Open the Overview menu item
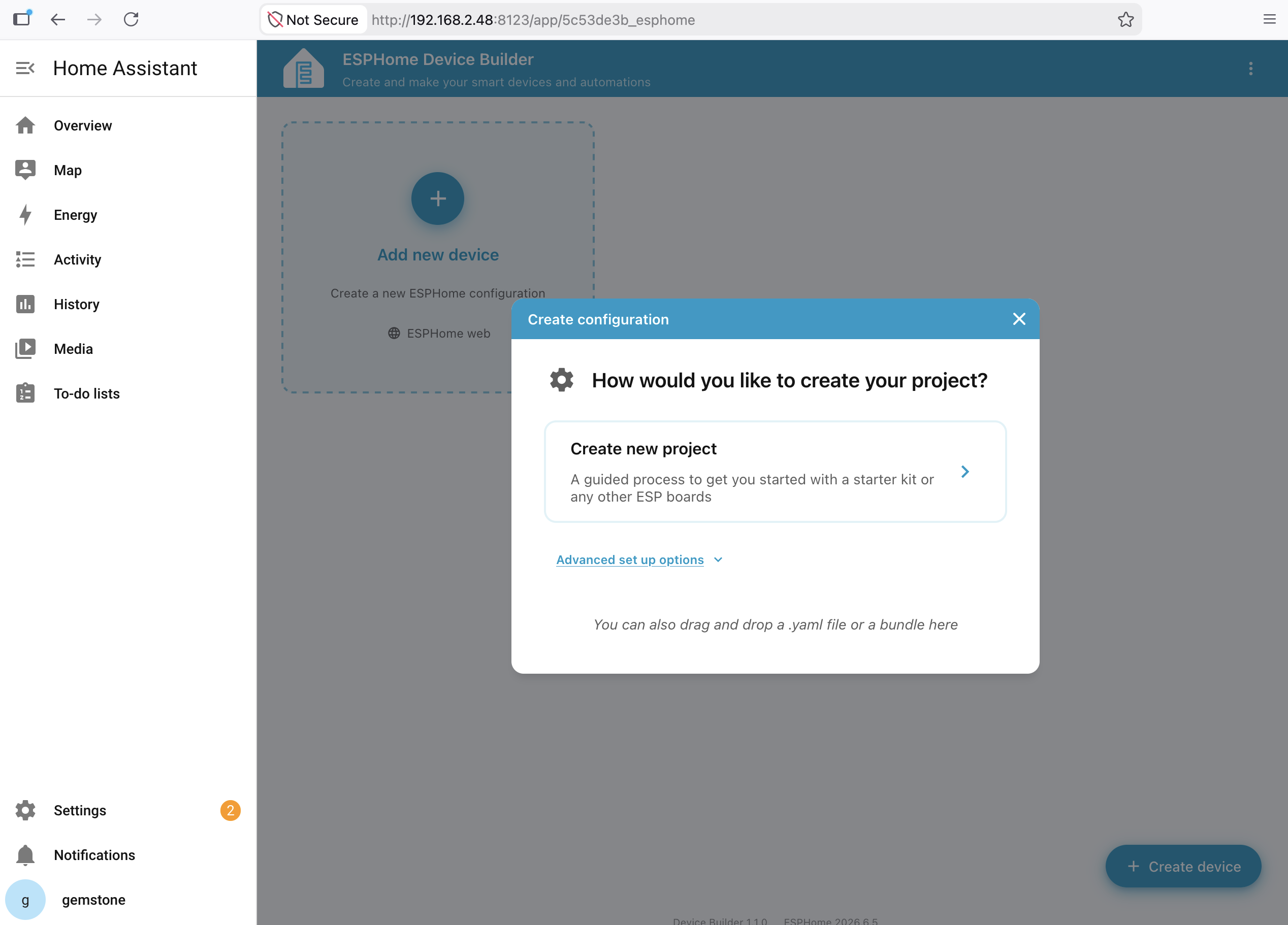 click(128, 125)
